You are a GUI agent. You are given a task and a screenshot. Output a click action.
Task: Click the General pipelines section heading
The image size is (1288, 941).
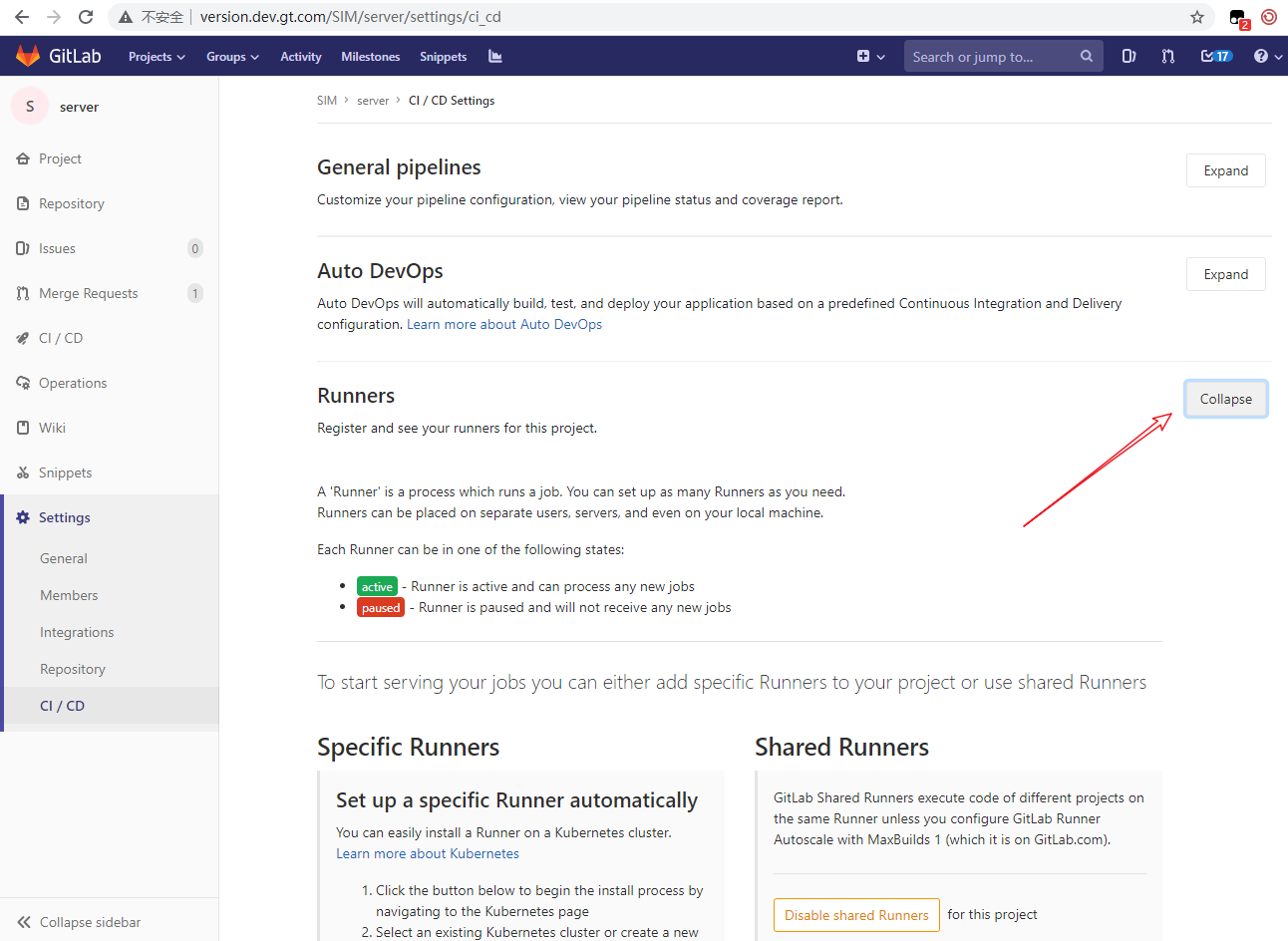pos(399,167)
